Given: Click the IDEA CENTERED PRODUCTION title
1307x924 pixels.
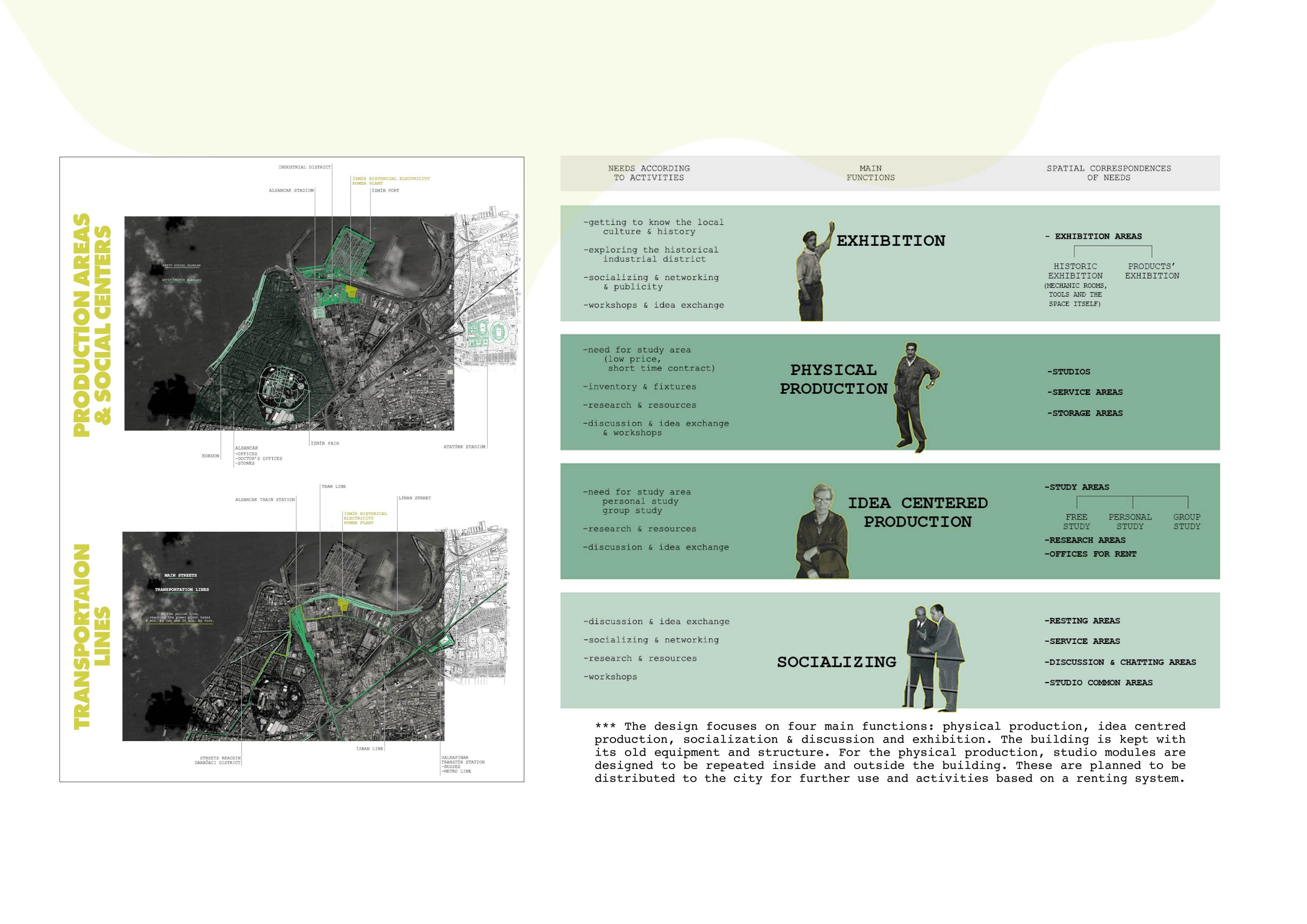Looking at the screenshot, I should tap(918, 512).
